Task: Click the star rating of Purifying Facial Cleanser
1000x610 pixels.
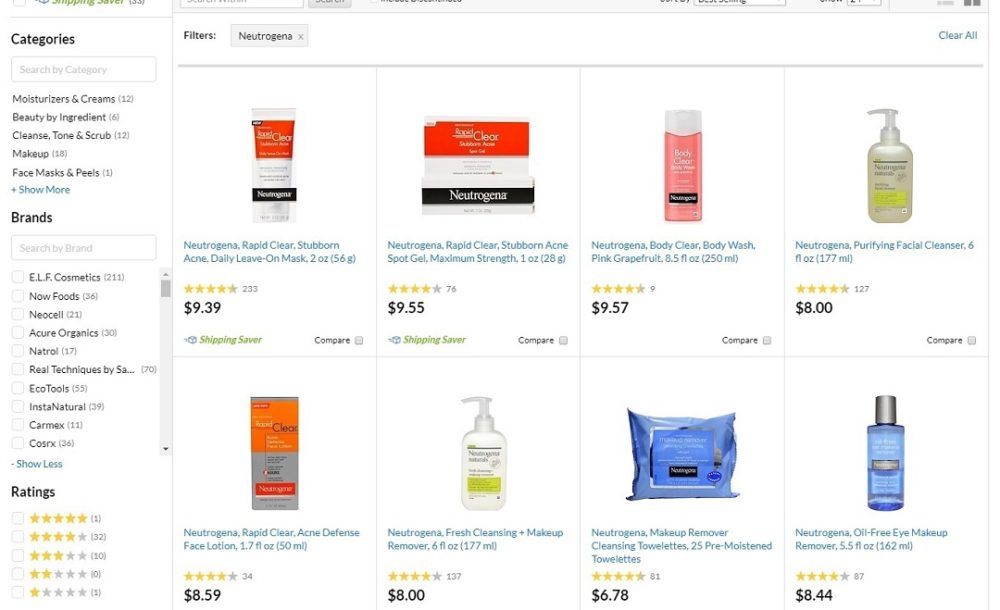Action: [x=822, y=289]
